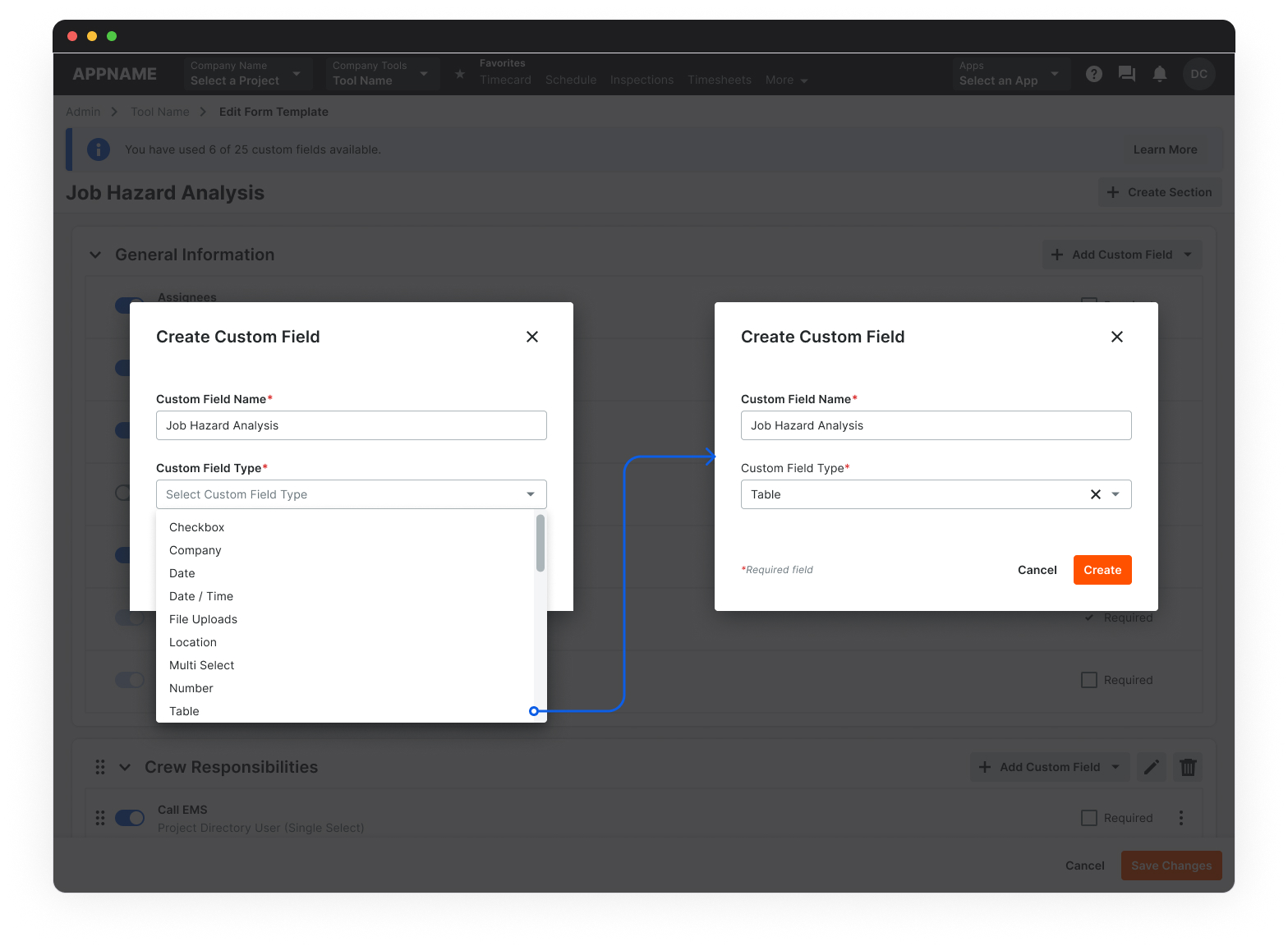The image size is (1288, 946).
Task: Toggle the Call EMS field switch
Action: click(130, 818)
